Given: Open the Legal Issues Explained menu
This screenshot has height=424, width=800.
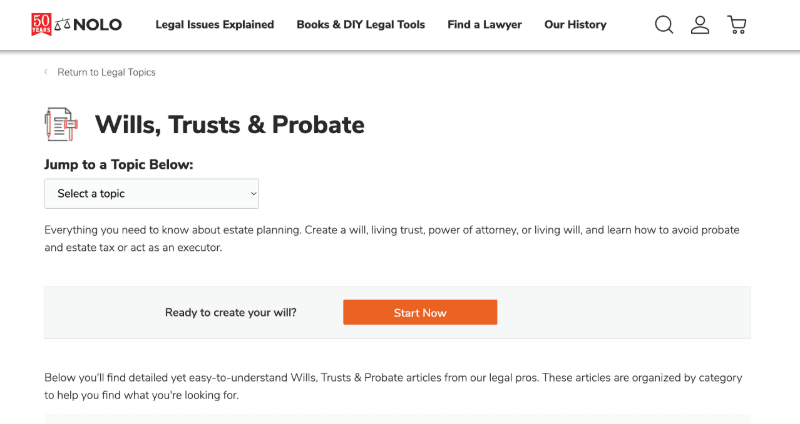Looking at the screenshot, I should [x=214, y=25].
